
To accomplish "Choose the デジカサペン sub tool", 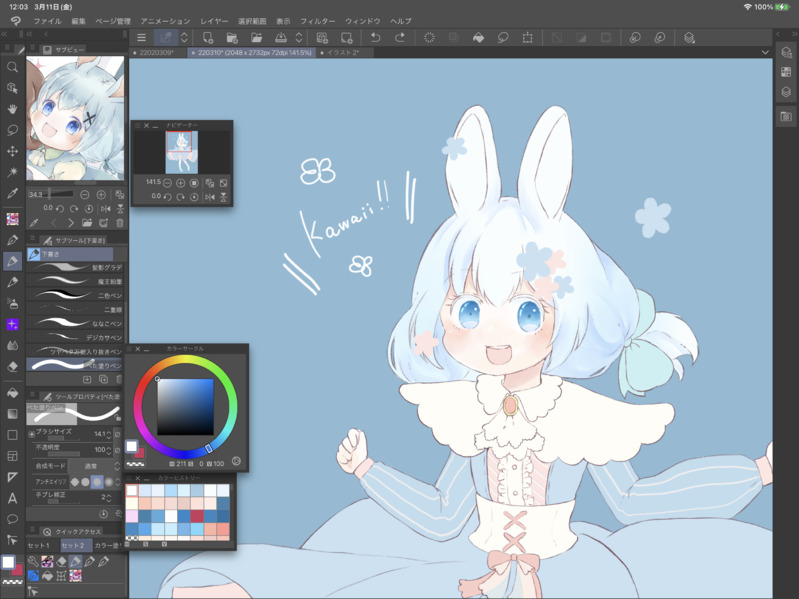I will [74, 337].
